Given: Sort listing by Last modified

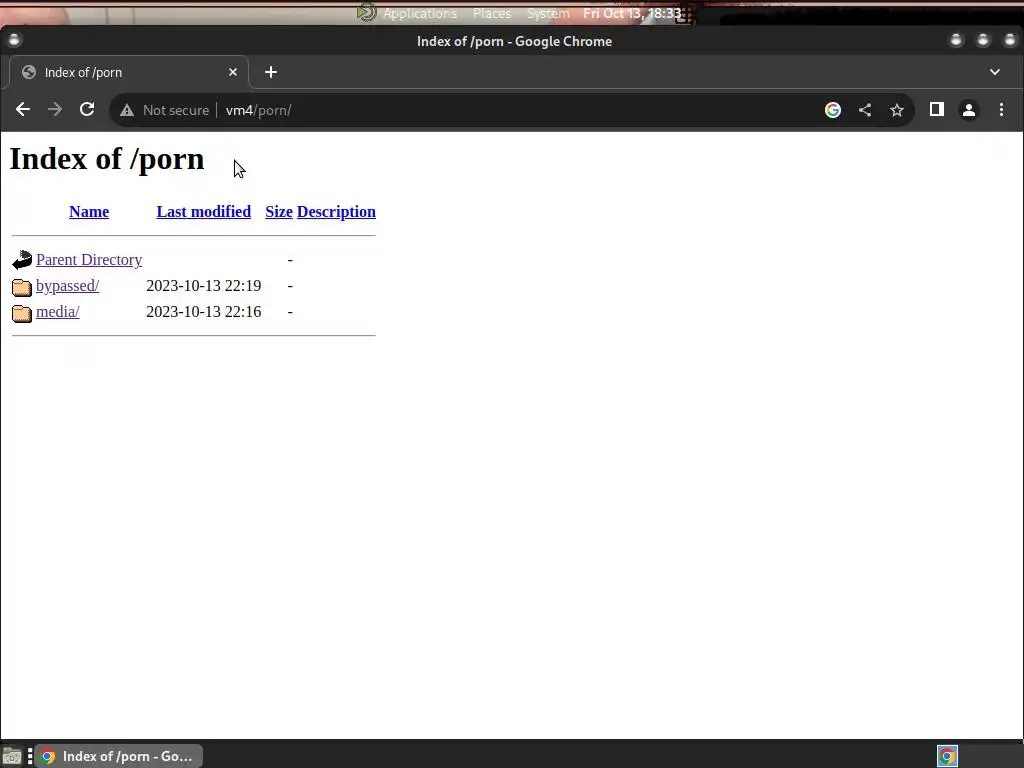Looking at the screenshot, I should [204, 212].
